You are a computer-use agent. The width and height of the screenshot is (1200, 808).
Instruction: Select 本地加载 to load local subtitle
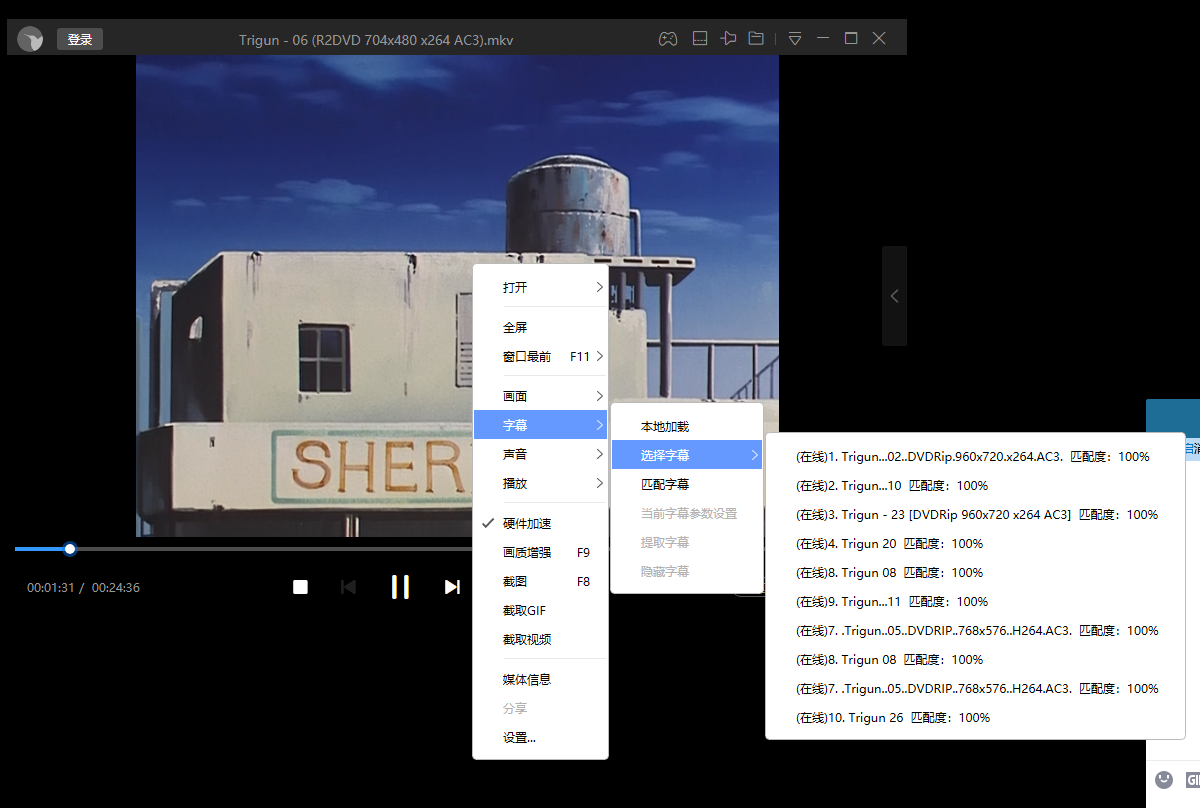[665, 426]
